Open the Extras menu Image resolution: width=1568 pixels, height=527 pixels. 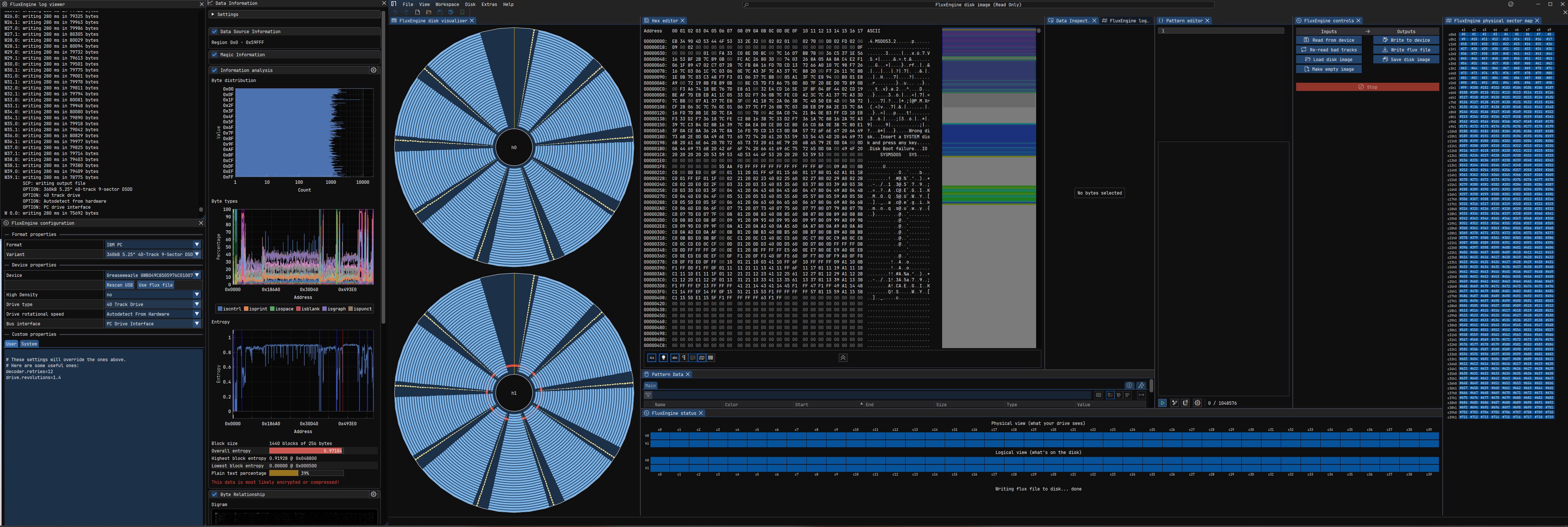tap(489, 4)
